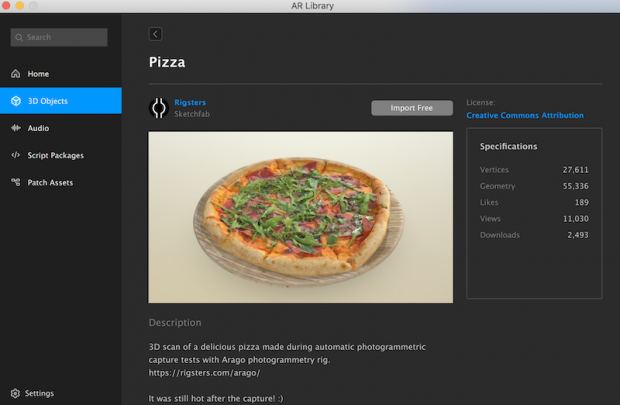Click the Home house icon in sidebar
The width and height of the screenshot is (620, 405).
click(16, 74)
